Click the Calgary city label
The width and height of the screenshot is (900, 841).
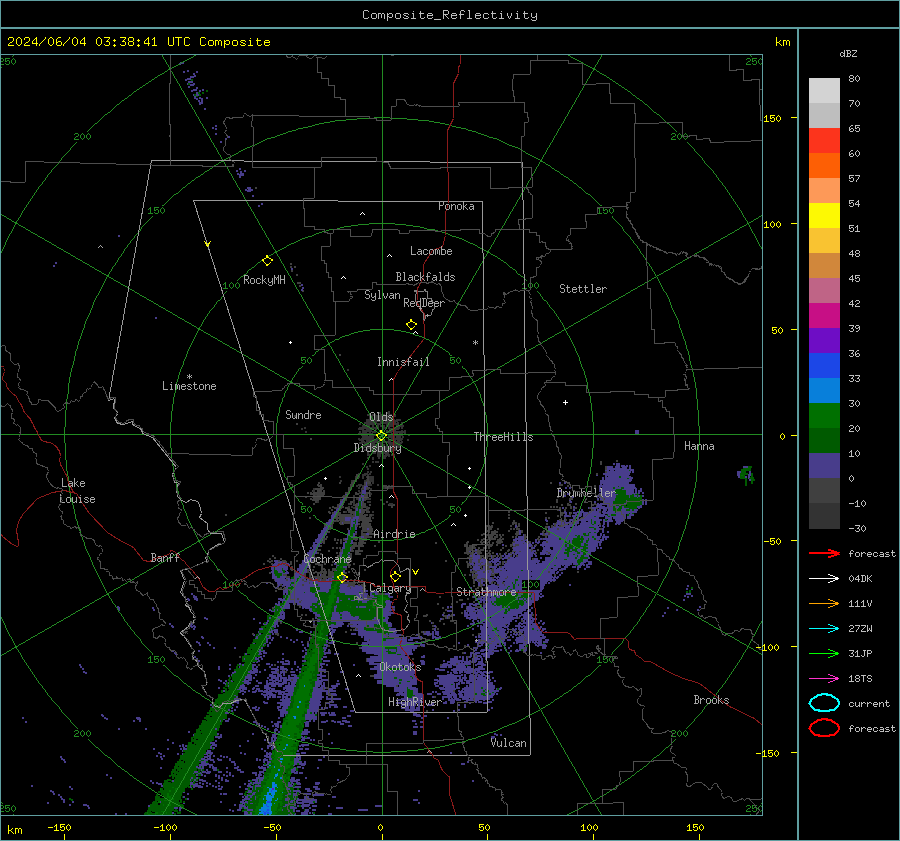click(390, 588)
